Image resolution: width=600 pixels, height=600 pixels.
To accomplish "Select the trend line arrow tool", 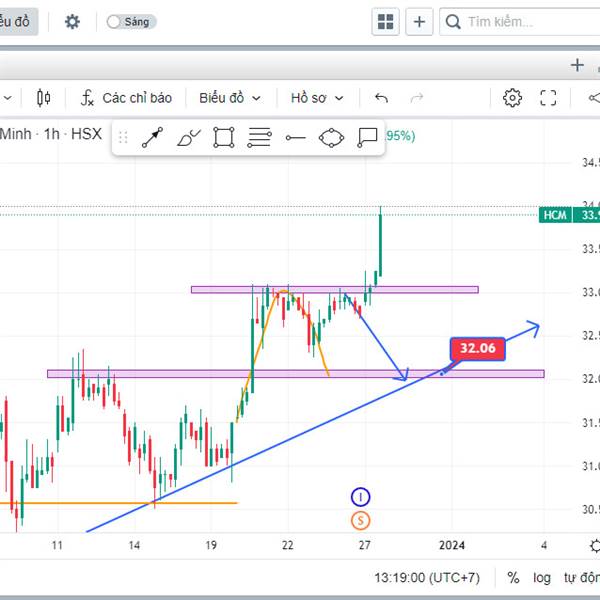I will [x=152, y=137].
